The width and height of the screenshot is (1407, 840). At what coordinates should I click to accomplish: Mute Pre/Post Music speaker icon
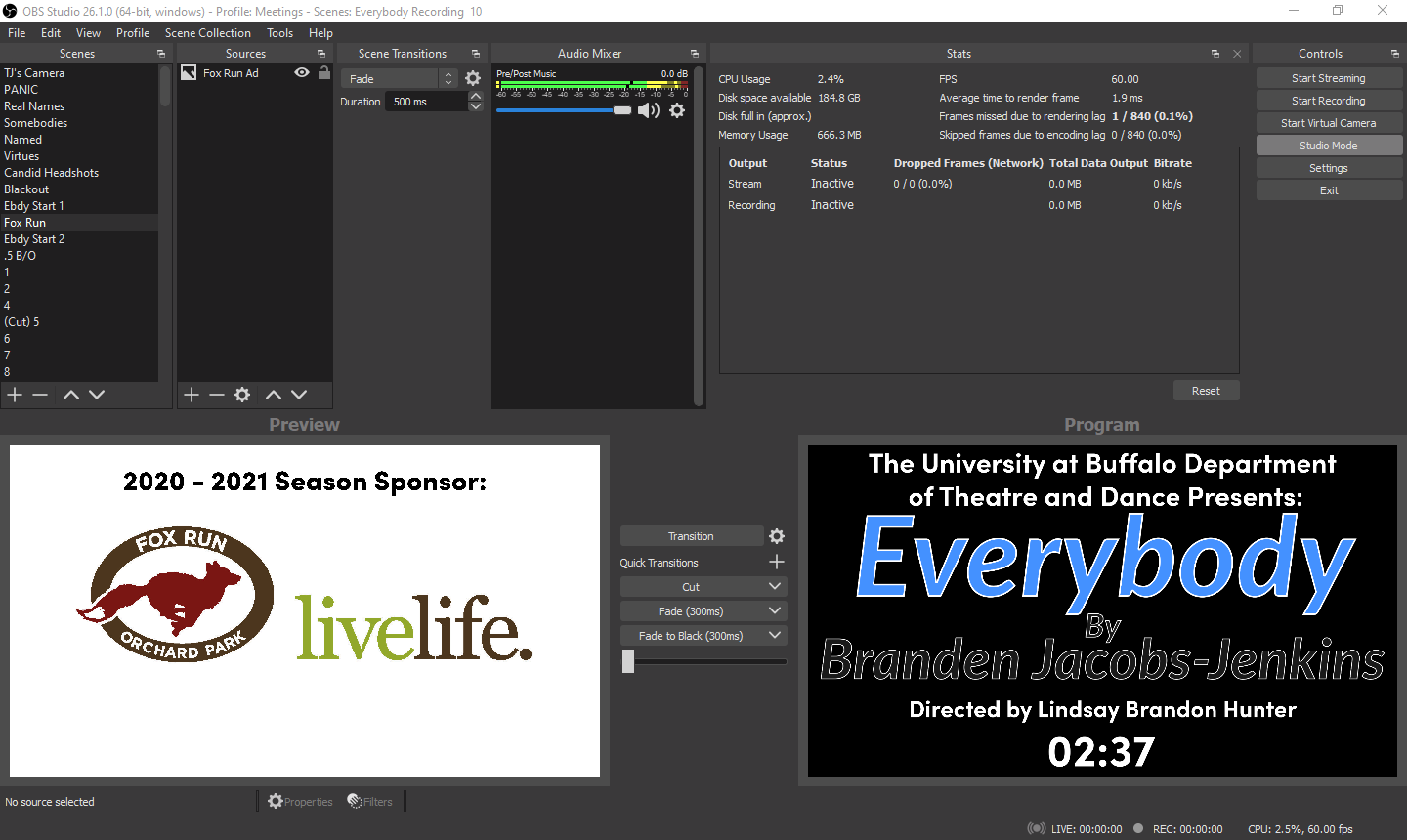pos(649,110)
